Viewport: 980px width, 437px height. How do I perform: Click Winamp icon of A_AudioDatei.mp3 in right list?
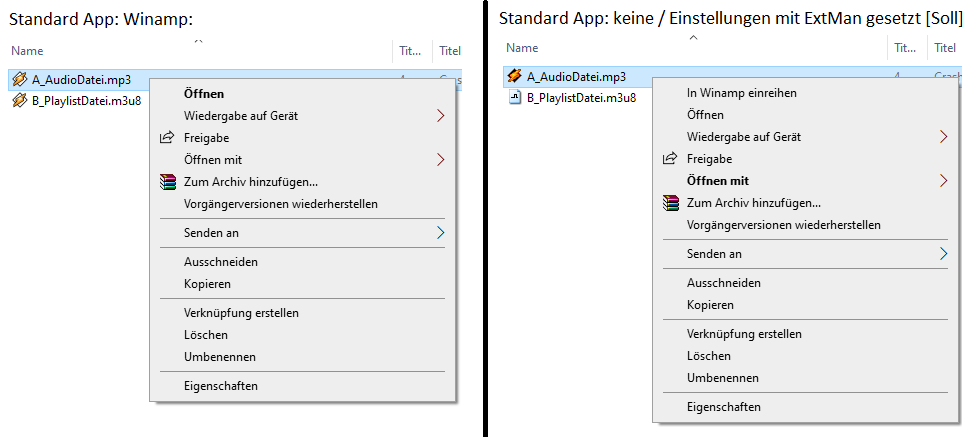(x=515, y=76)
